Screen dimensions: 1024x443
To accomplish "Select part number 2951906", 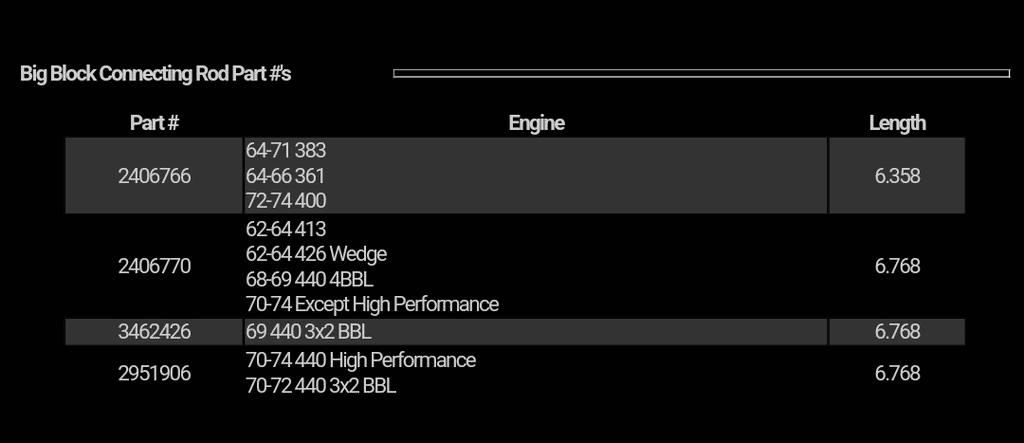I will pos(154,373).
